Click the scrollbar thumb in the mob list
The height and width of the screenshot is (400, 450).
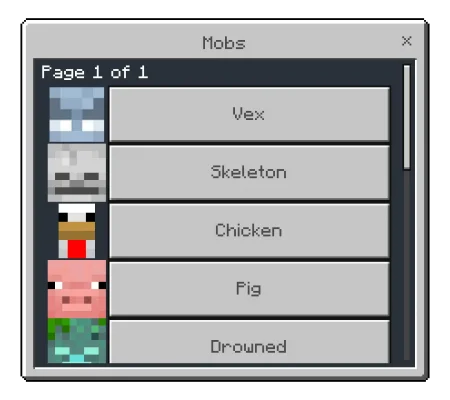click(407, 117)
